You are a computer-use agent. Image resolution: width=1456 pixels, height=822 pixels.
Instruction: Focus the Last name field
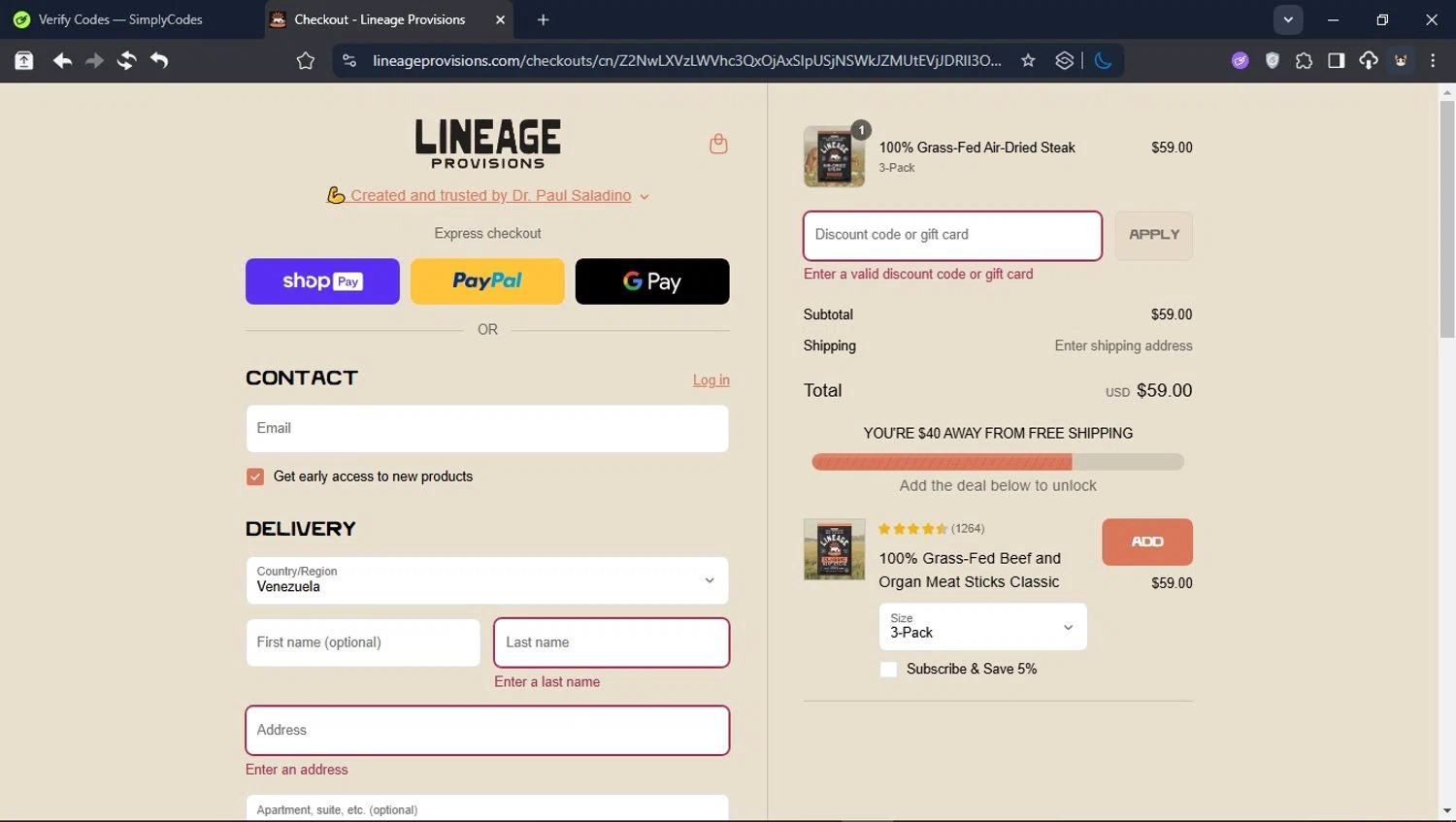tap(612, 642)
